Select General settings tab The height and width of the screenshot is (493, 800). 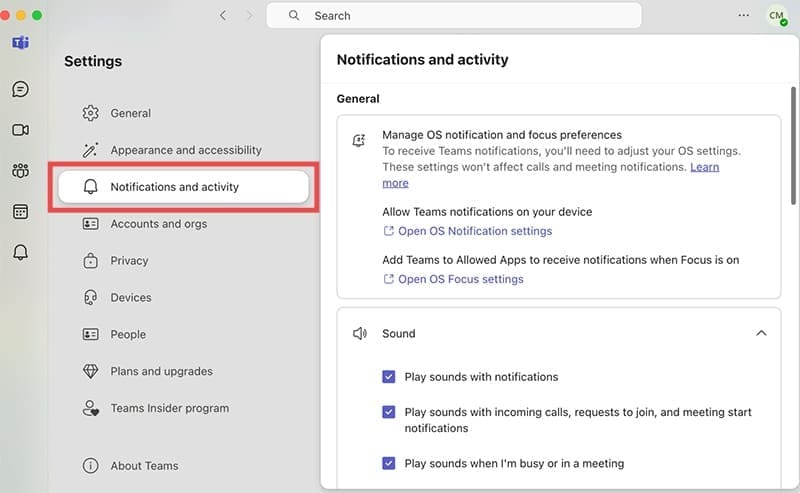183,113
